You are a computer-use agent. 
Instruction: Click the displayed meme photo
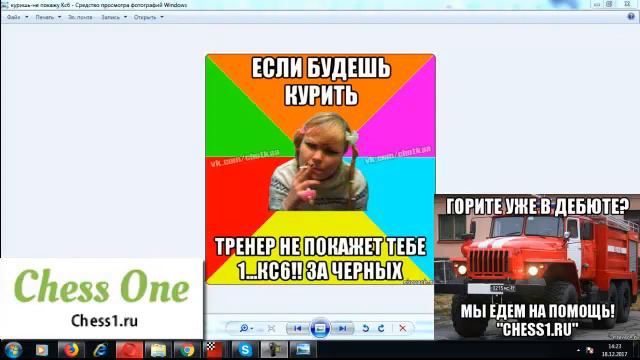click(x=320, y=169)
